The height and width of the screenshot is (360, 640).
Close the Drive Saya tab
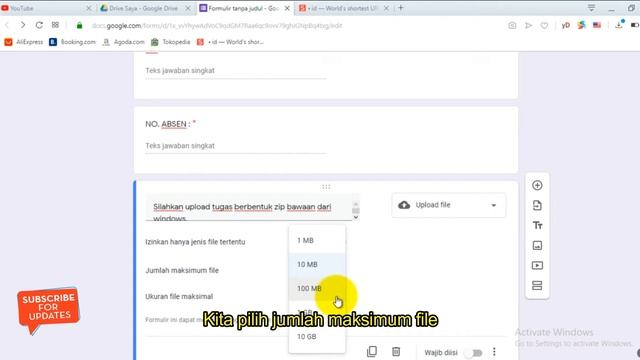[188, 8]
